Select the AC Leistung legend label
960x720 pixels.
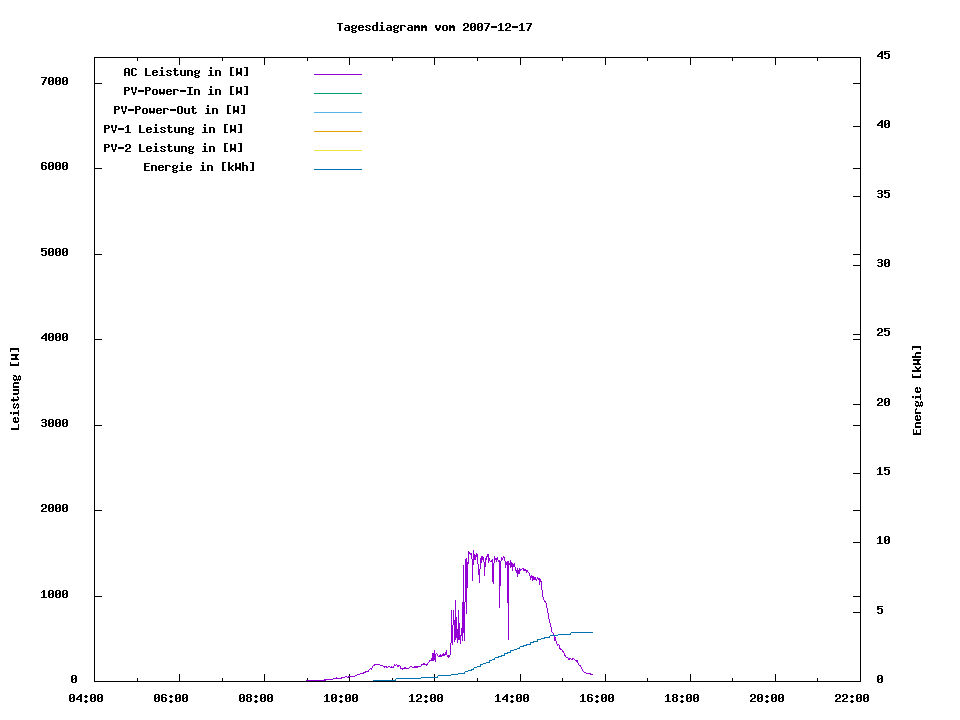pyautogui.click(x=186, y=72)
